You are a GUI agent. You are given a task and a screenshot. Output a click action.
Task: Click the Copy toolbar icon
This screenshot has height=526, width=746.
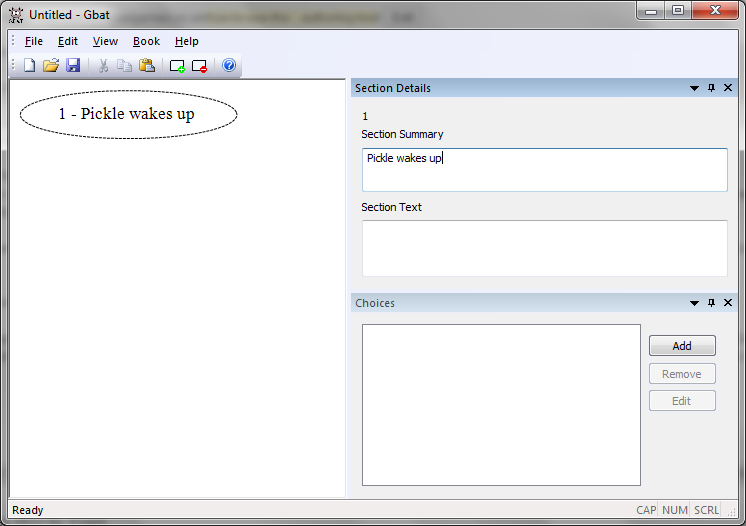pyautogui.click(x=125, y=65)
